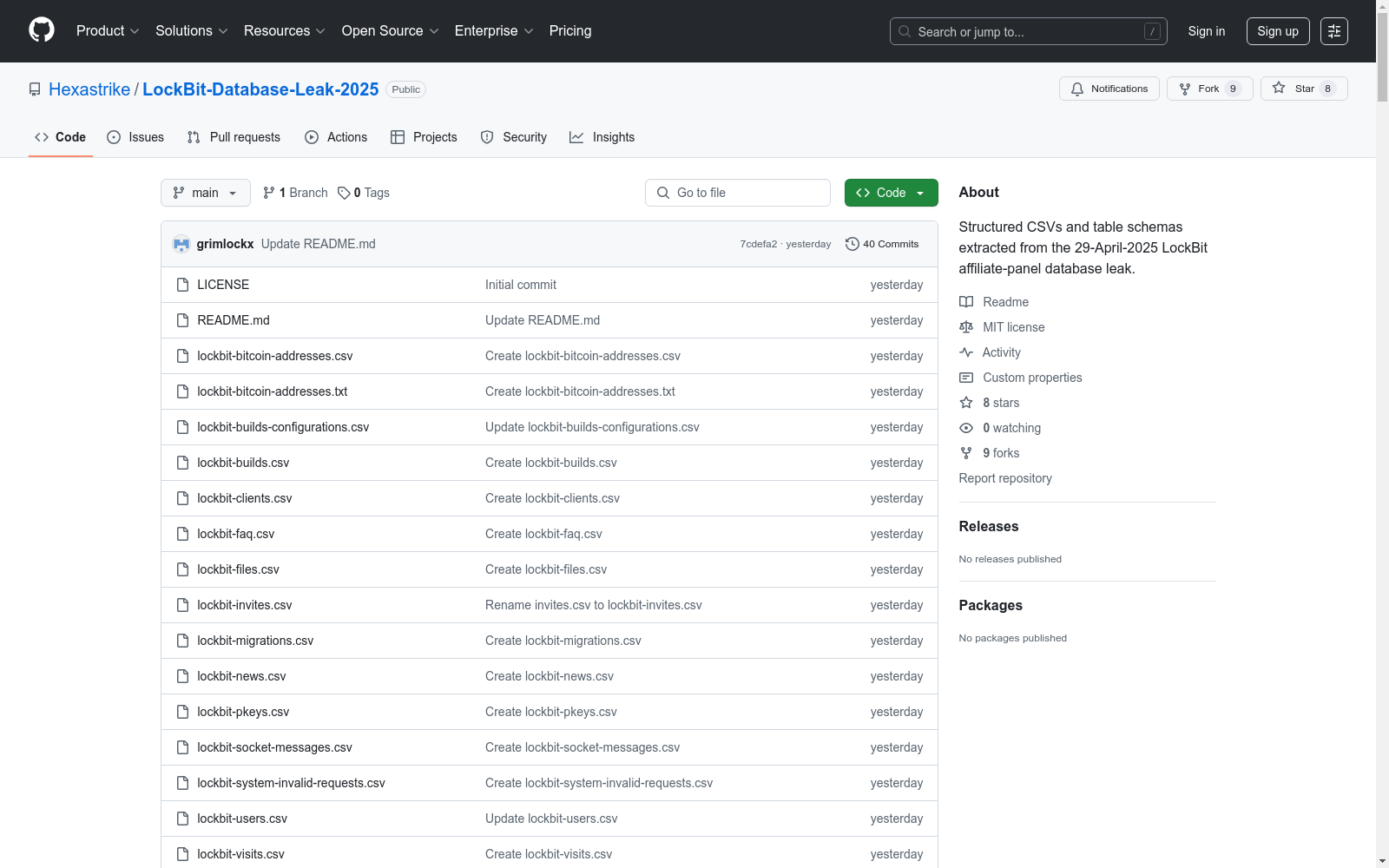
Task: Switch to the Projects tab
Action: tap(424, 137)
